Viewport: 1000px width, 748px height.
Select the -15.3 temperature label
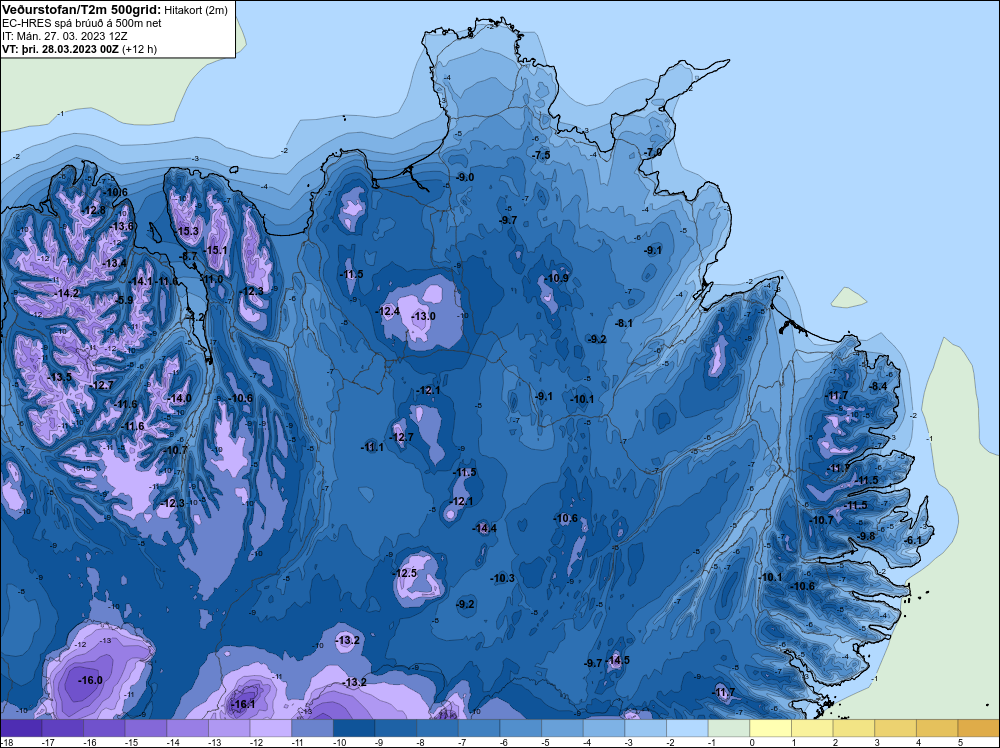188,231
